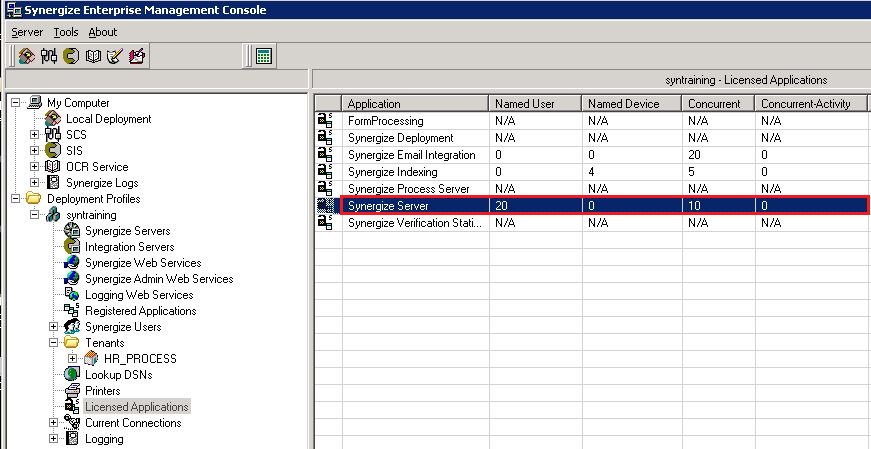871x449 pixels.
Task: Expand the SIS tree node
Action: tap(34, 151)
